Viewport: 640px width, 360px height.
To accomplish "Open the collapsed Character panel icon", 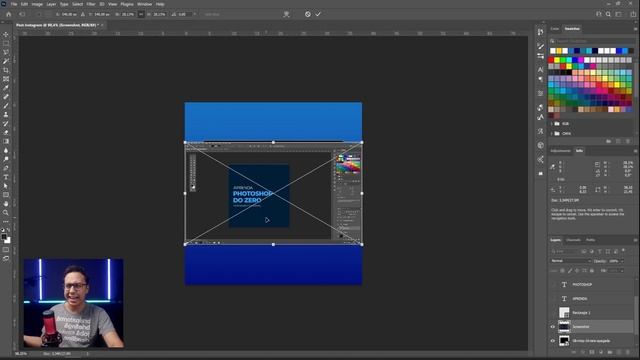I will 540,70.
